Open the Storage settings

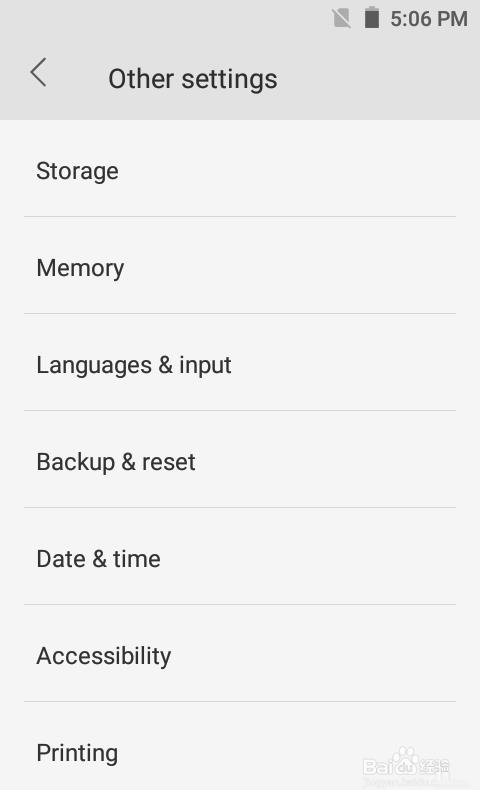tap(240, 169)
